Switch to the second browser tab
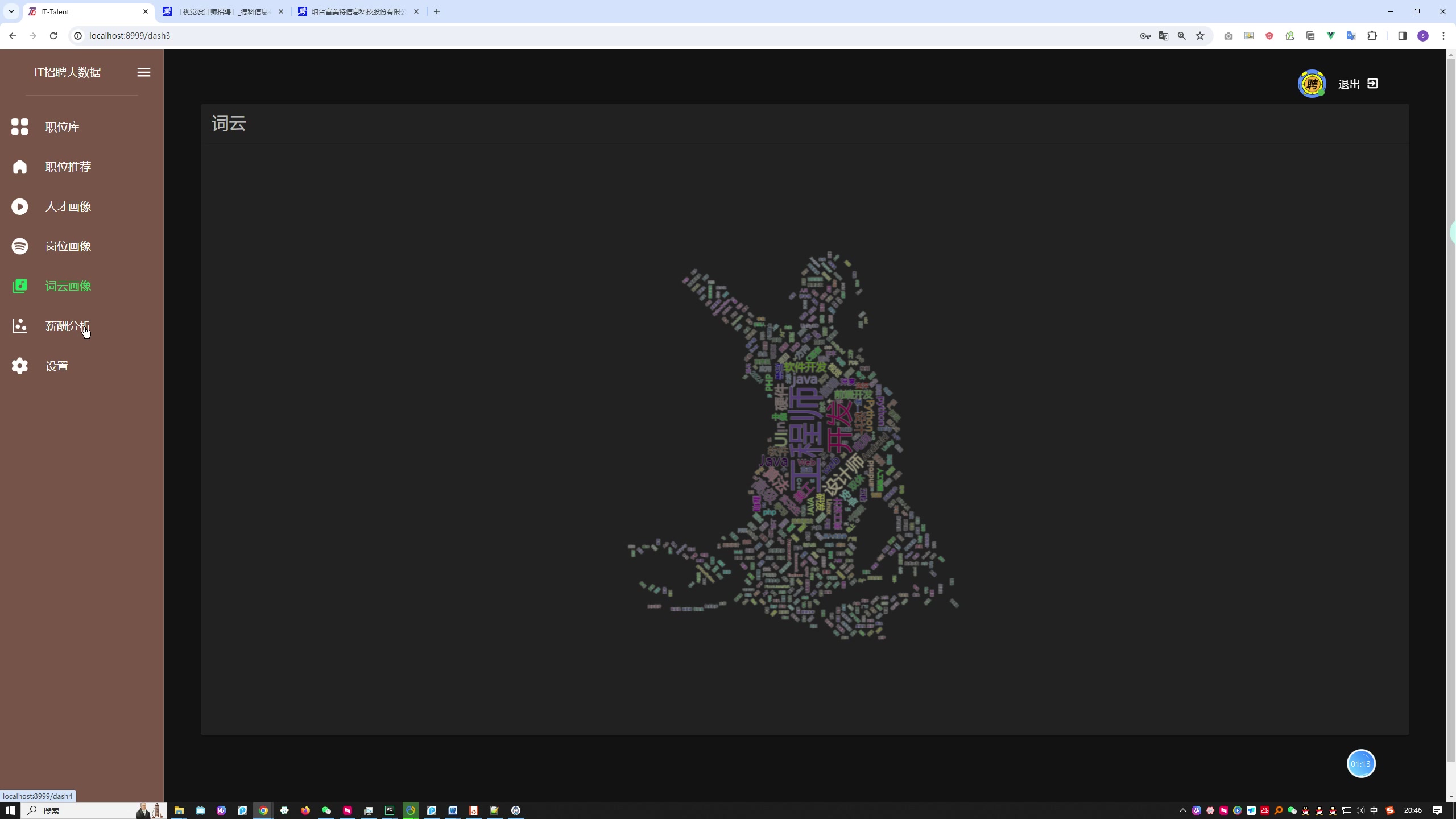The image size is (1456, 819). pyautogui.click(x=223, y=11)
